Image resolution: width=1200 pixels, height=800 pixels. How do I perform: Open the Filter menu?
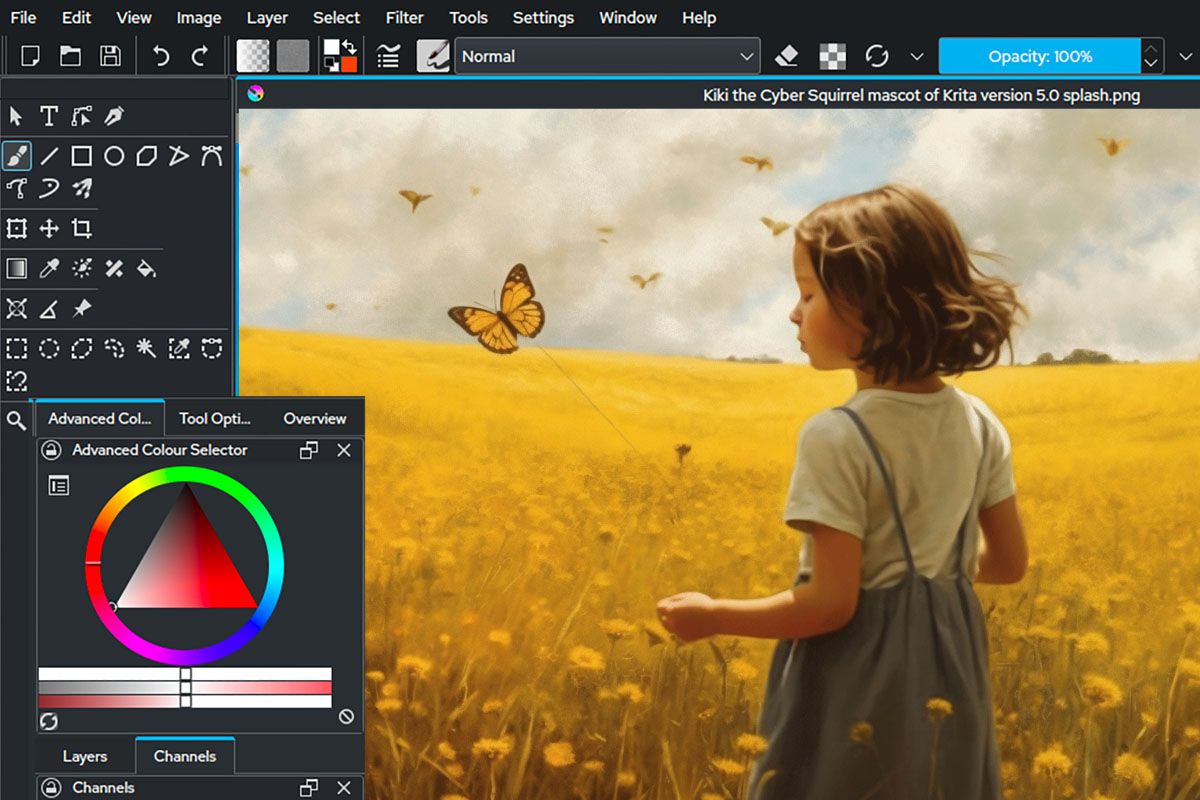click(404, 17)
